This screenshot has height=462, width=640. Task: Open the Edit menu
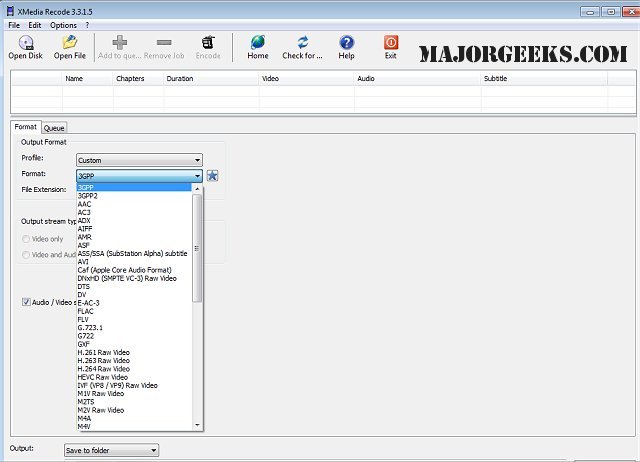[x=35, y=25]
